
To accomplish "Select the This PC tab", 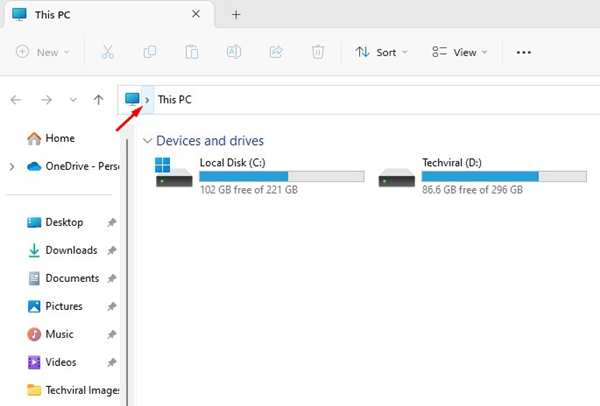I will point(109,15).
